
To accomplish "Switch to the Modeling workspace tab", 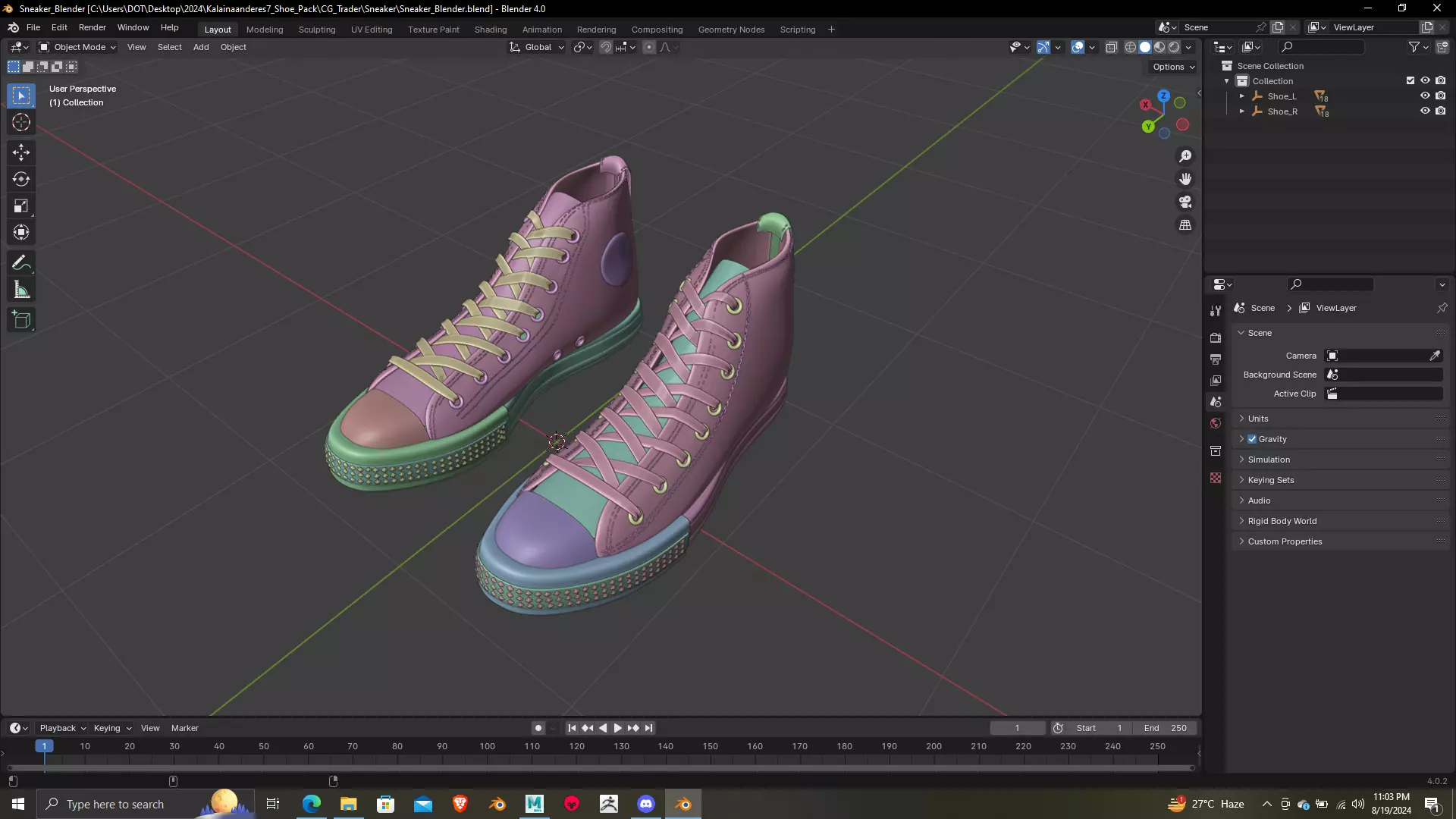I will coord(265,30).
